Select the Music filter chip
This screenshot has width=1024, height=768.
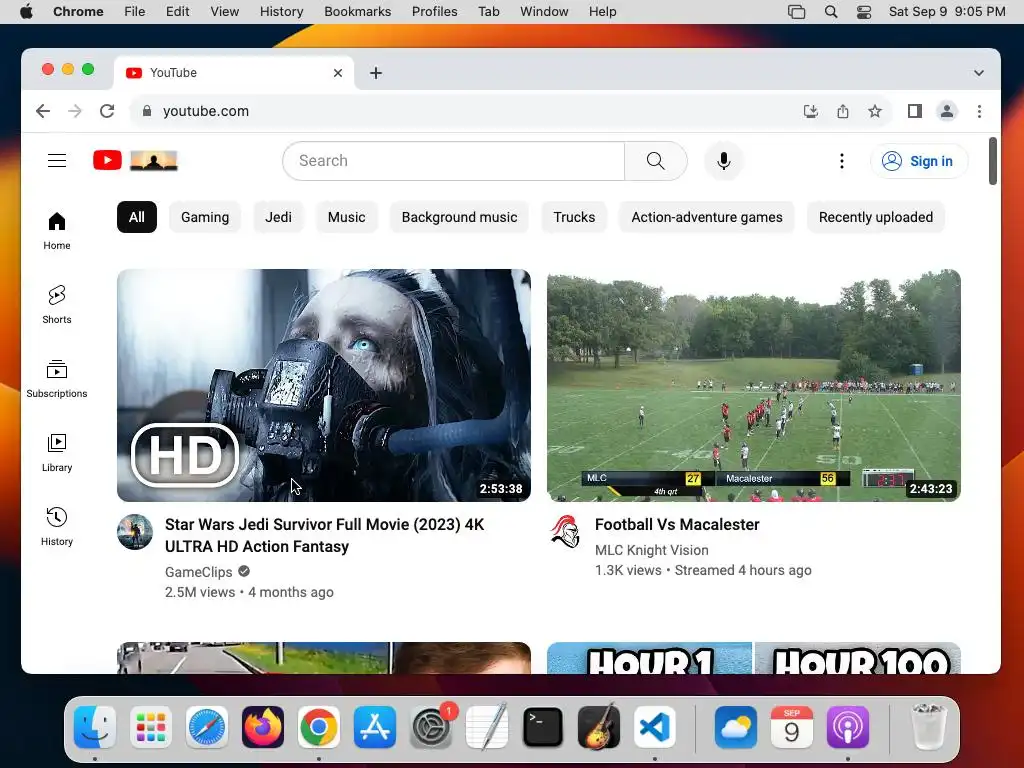point(346,217)
